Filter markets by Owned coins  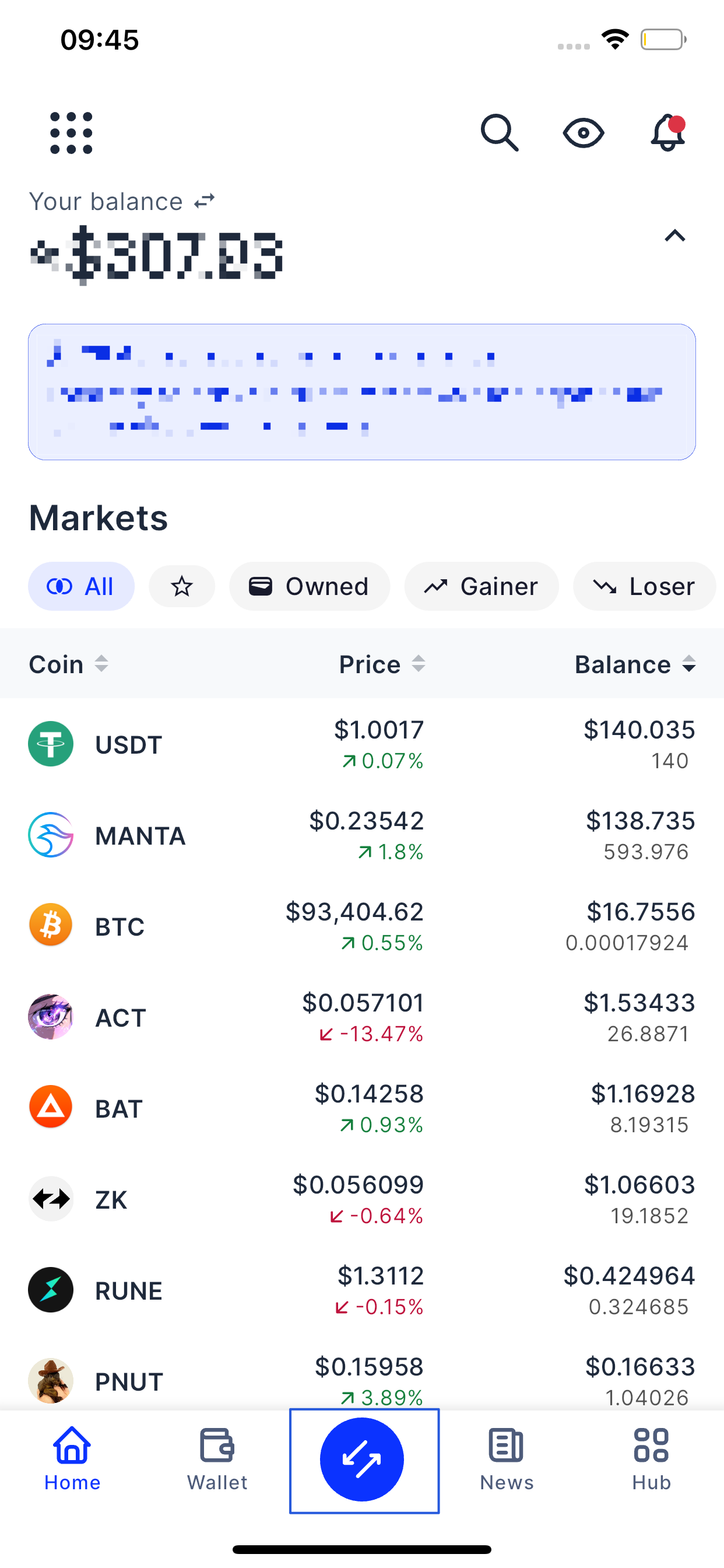click(309, 586)
